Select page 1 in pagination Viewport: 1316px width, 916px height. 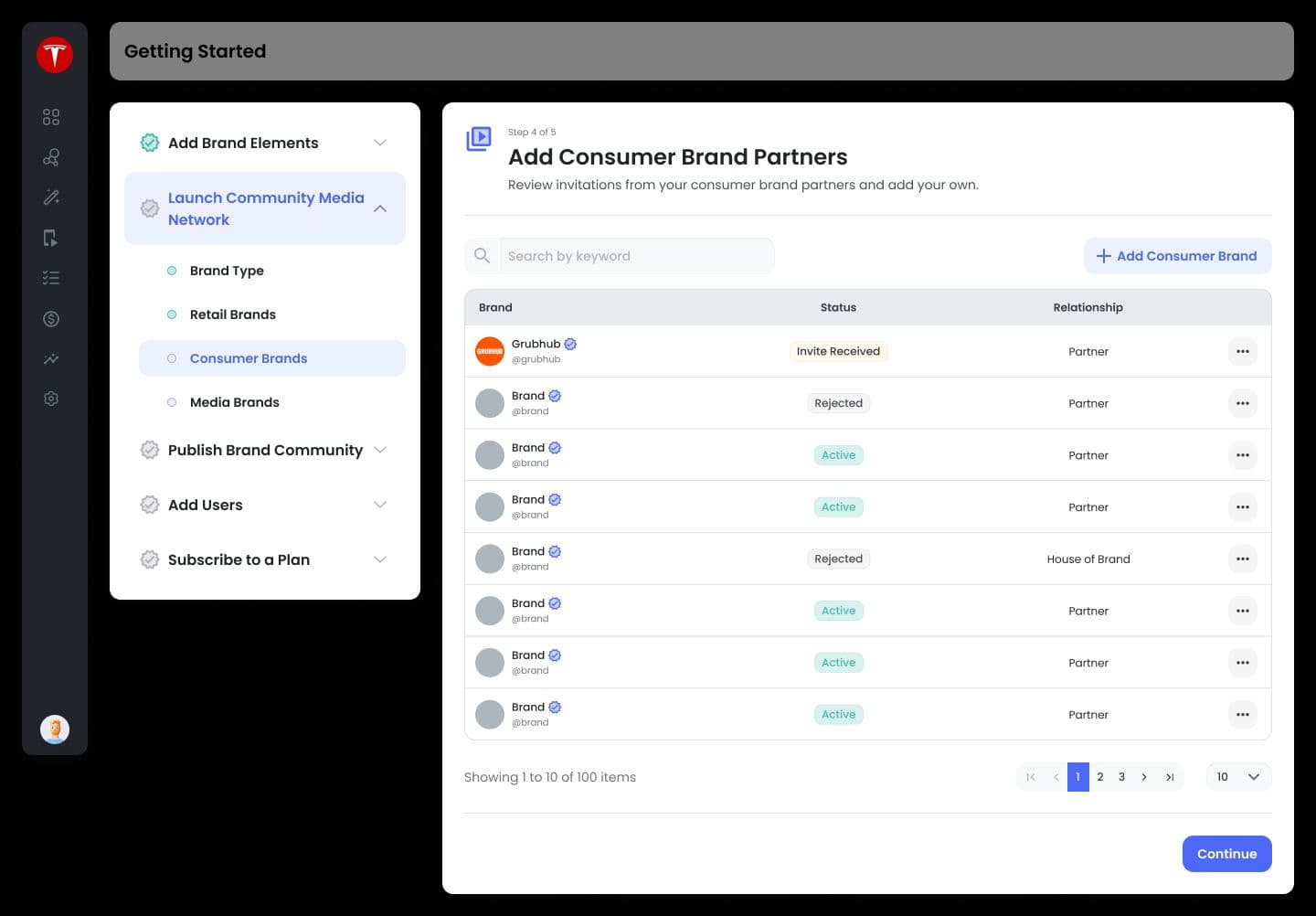click(x=1078, y=777)
